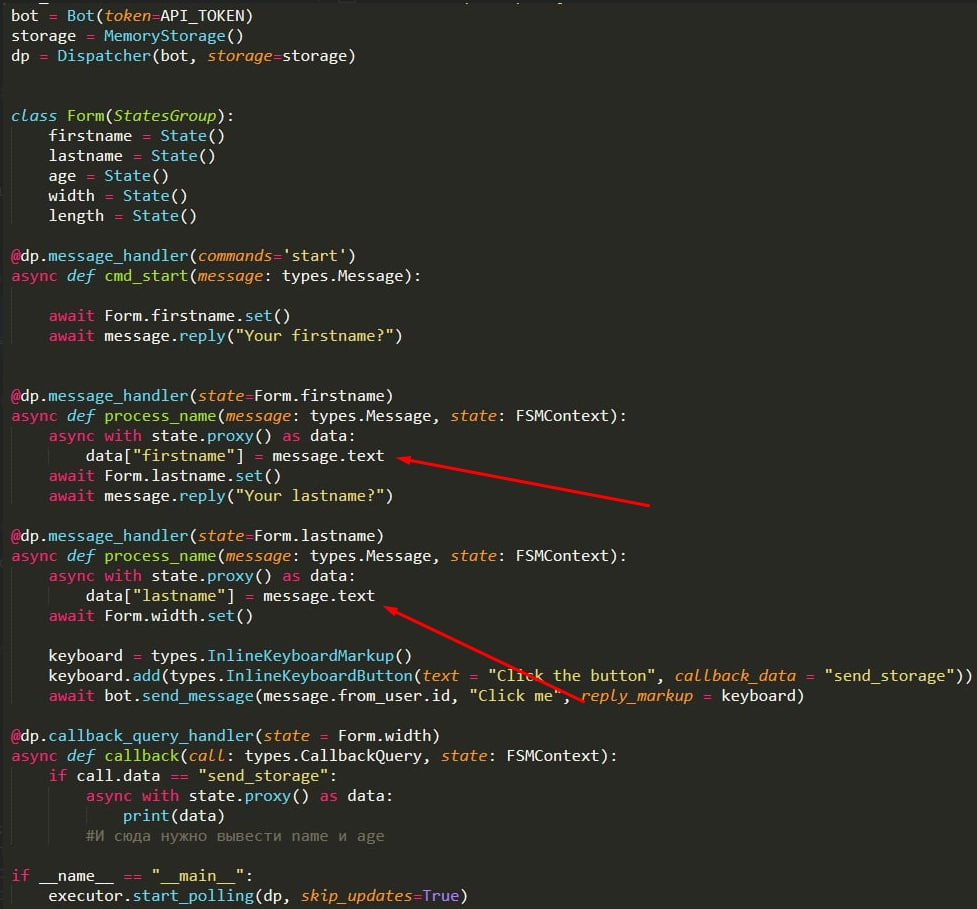Click the StatesGroup base class name
Image resolution: width=977 pixels, height=909 pixels.
(x=165, y=116)
